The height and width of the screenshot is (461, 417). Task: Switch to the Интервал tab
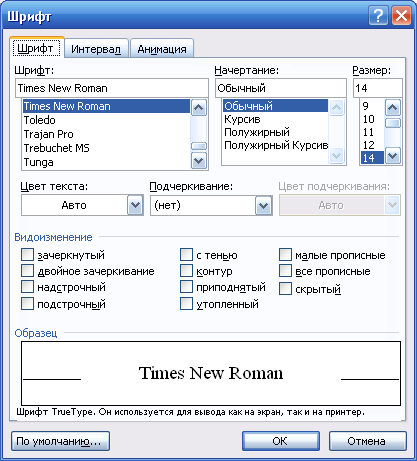pos(96,49)
